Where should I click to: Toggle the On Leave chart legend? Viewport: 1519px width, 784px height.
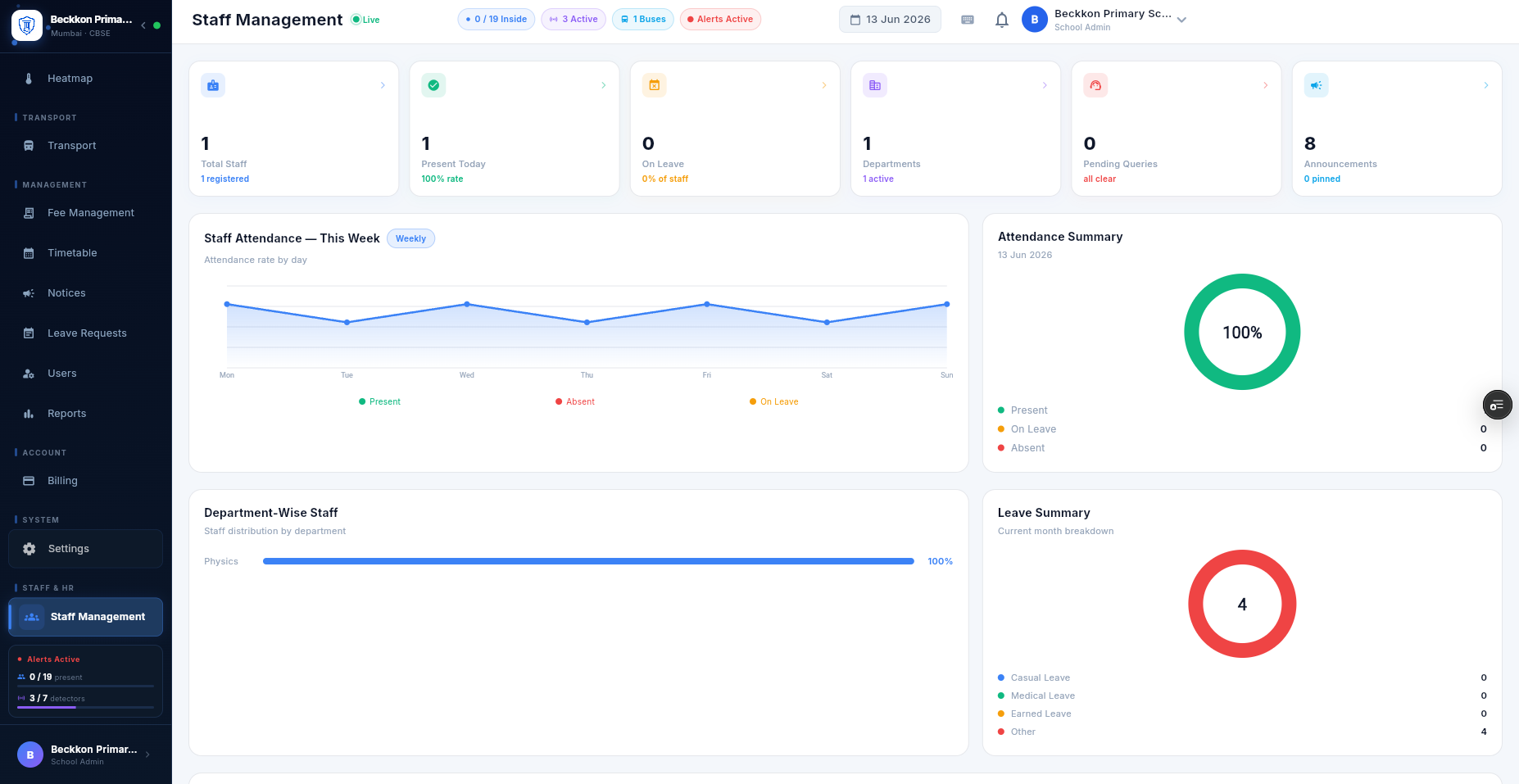773,401
